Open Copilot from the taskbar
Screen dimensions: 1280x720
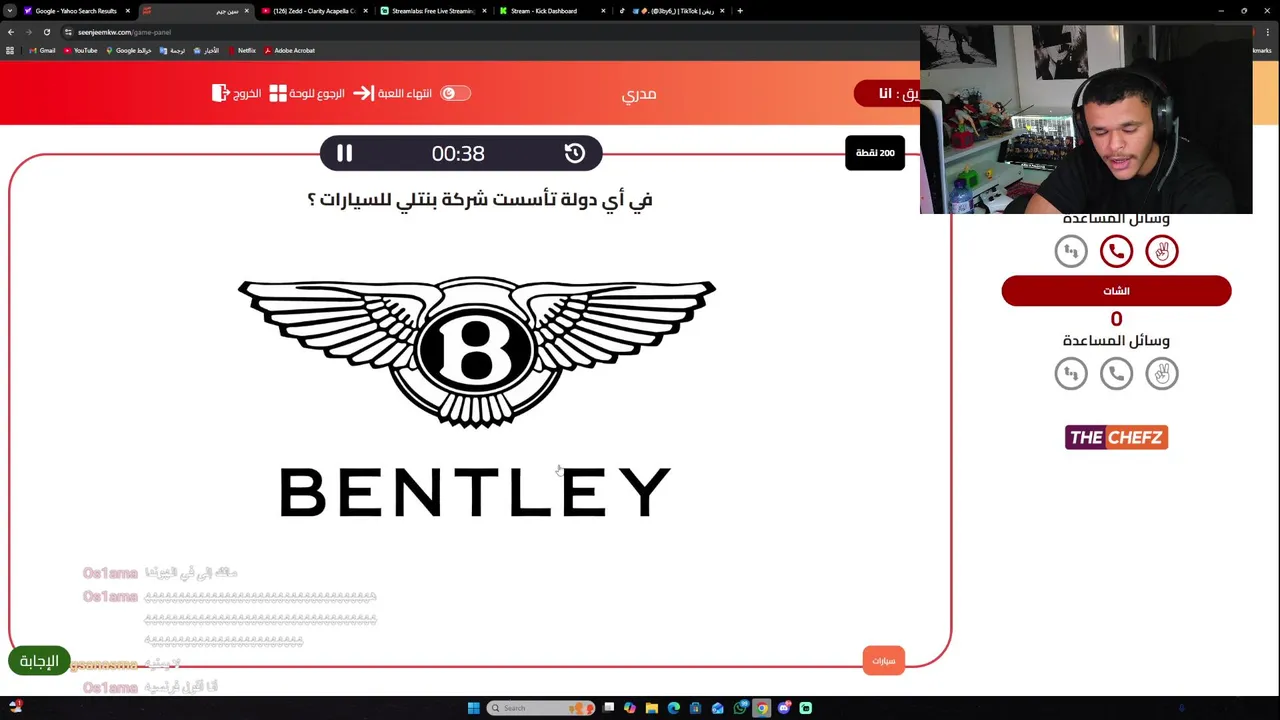629,708
